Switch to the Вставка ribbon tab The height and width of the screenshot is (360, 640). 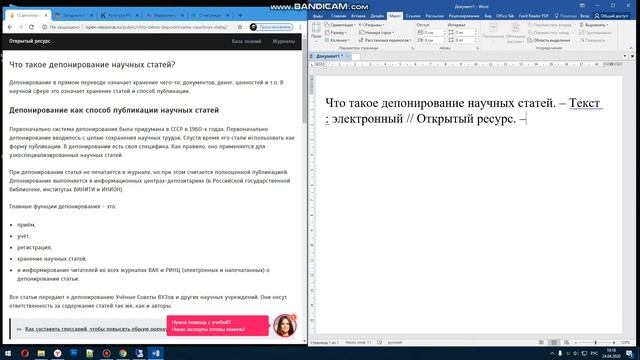click(358, 16)
